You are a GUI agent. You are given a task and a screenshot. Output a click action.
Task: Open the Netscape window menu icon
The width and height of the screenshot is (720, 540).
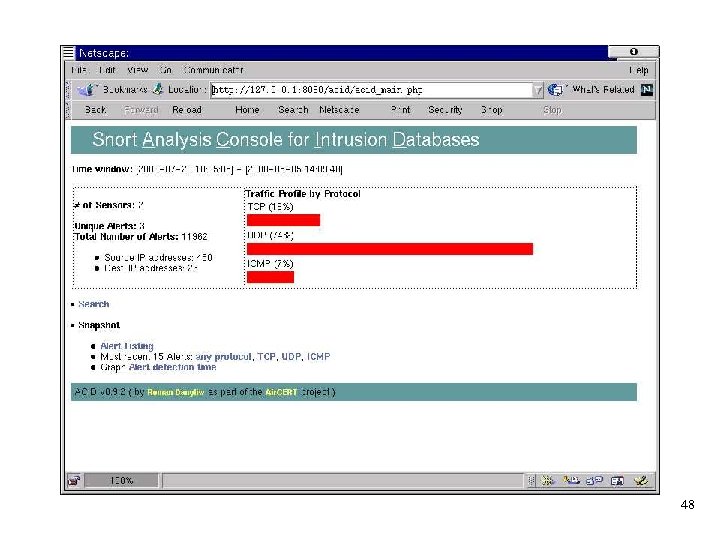point(68,53)
